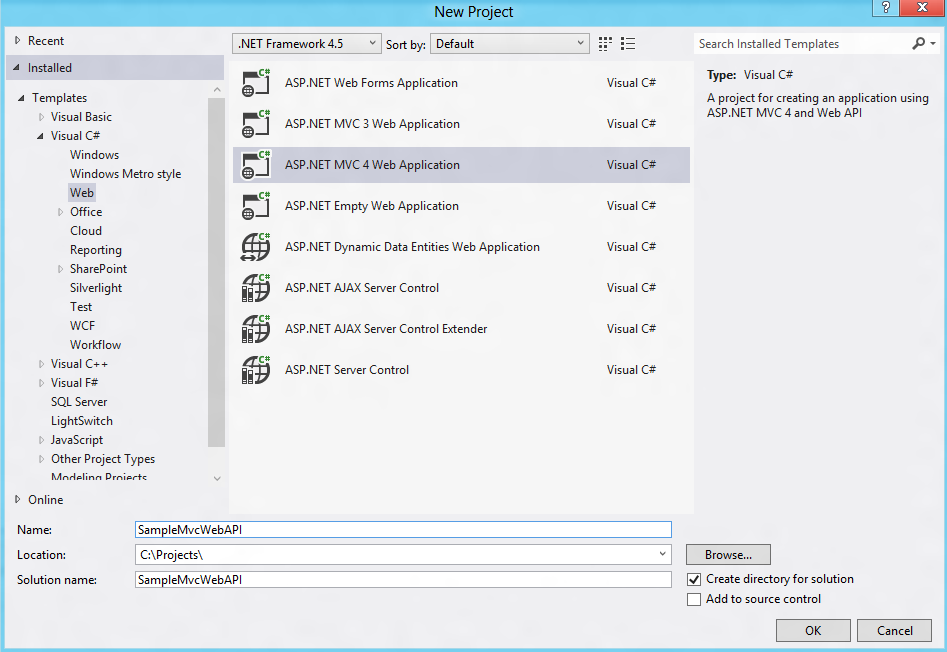This screenshot has width=947, height=652.
Task: Open the dialog help question mark button
Action: click(x=885, y=8)
